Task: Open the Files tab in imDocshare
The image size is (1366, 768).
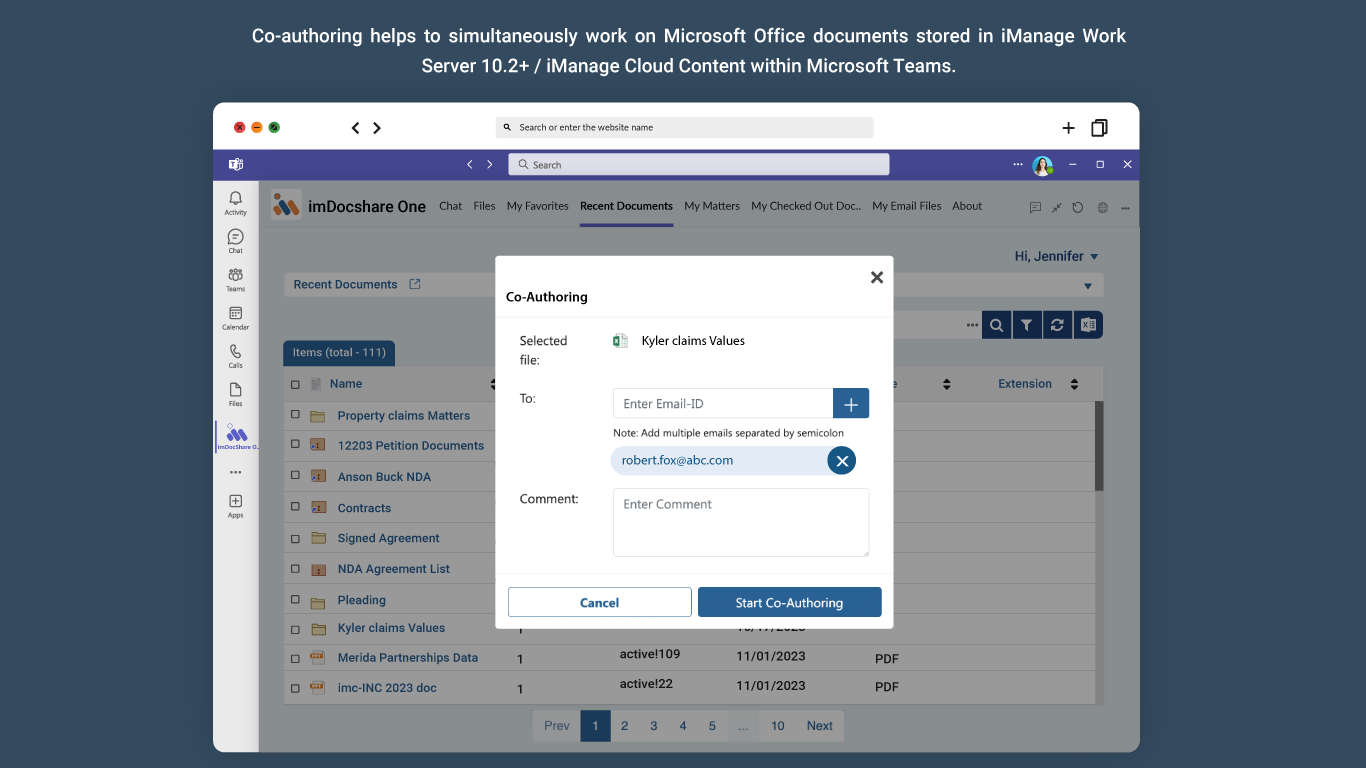Action: [485, 206]
